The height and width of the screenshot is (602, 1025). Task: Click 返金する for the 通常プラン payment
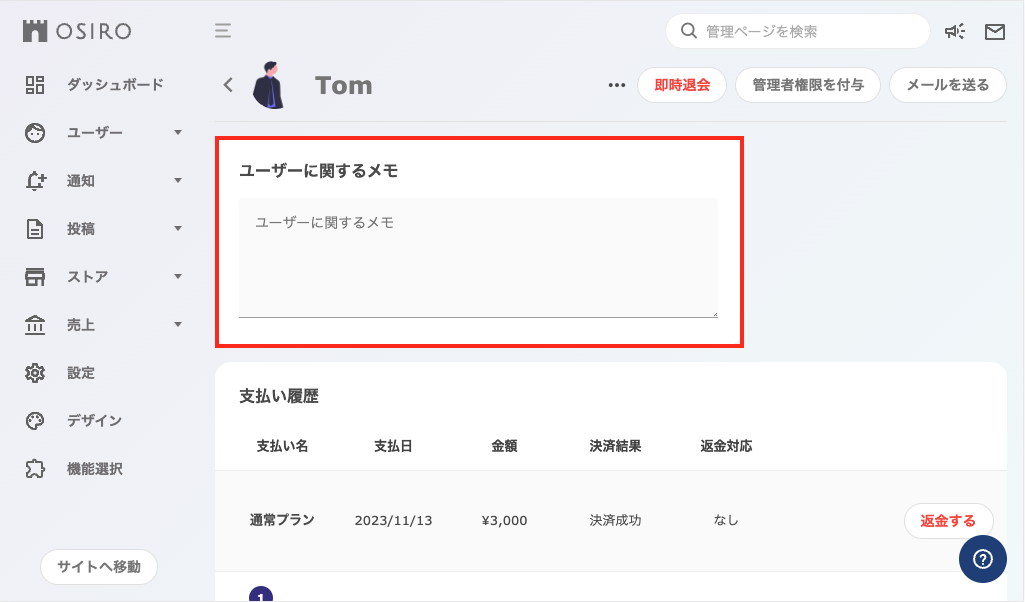click(x=947, y=520)
